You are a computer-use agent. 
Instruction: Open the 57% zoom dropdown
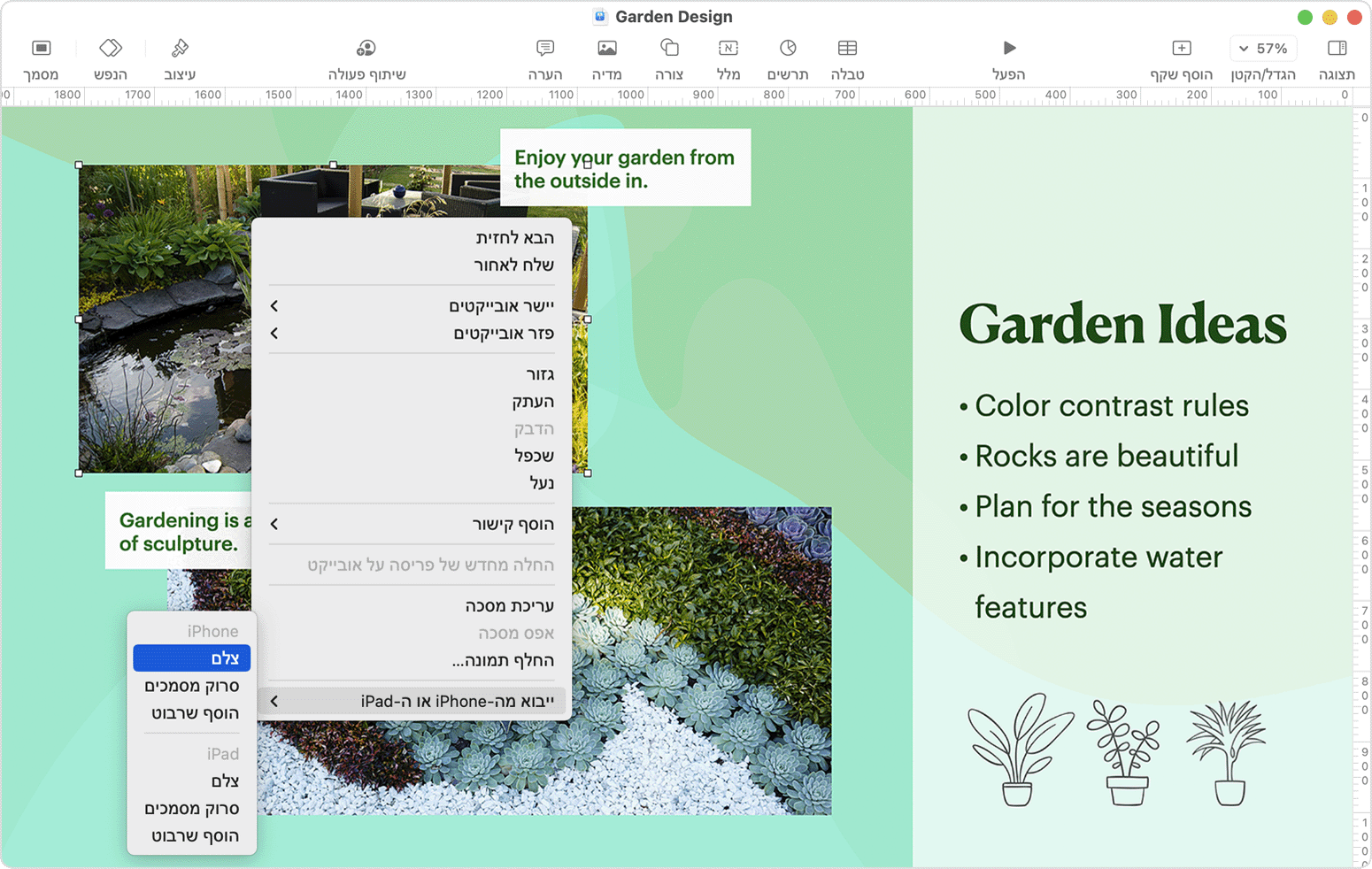pos(1263,48)
